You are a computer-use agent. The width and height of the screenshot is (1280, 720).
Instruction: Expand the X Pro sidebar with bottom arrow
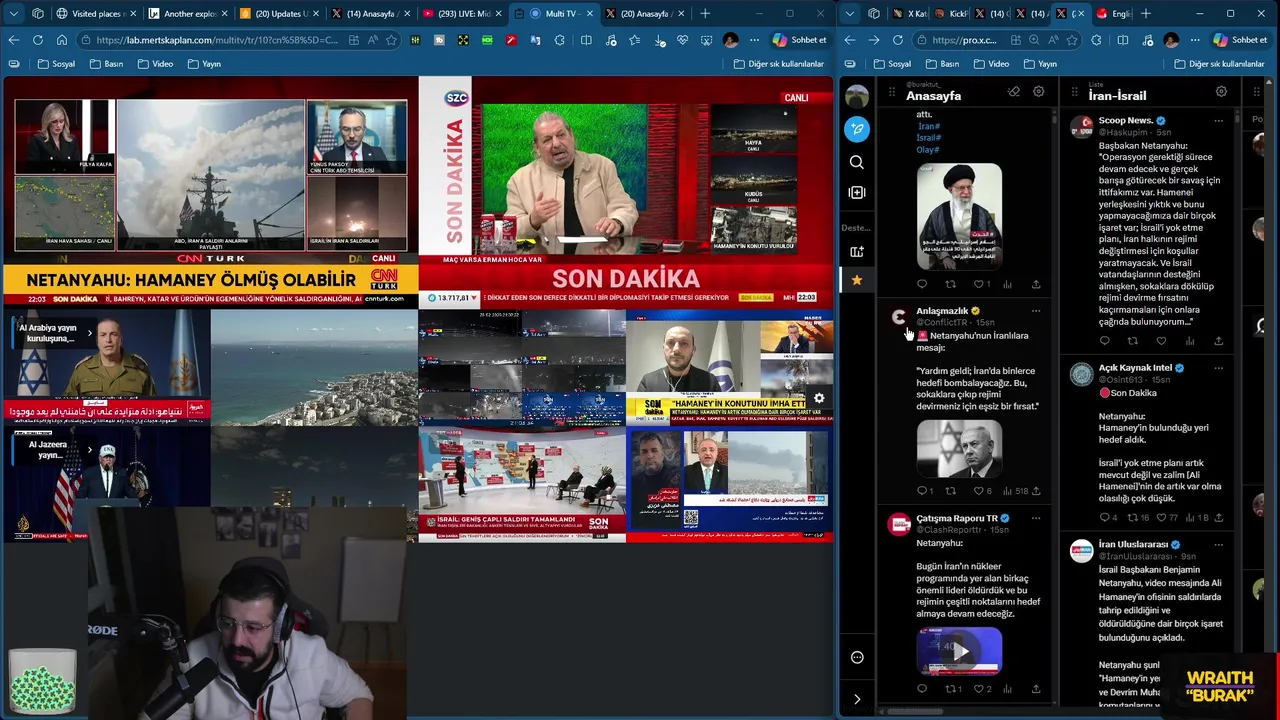(857, 699)
